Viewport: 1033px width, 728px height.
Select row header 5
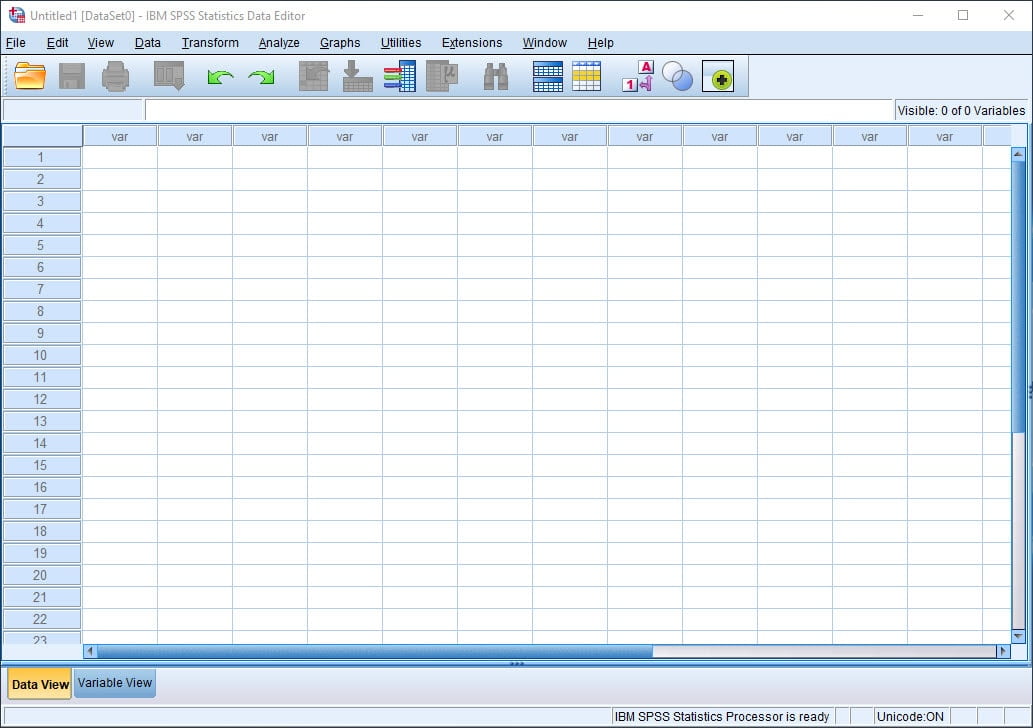click(42, 246)
